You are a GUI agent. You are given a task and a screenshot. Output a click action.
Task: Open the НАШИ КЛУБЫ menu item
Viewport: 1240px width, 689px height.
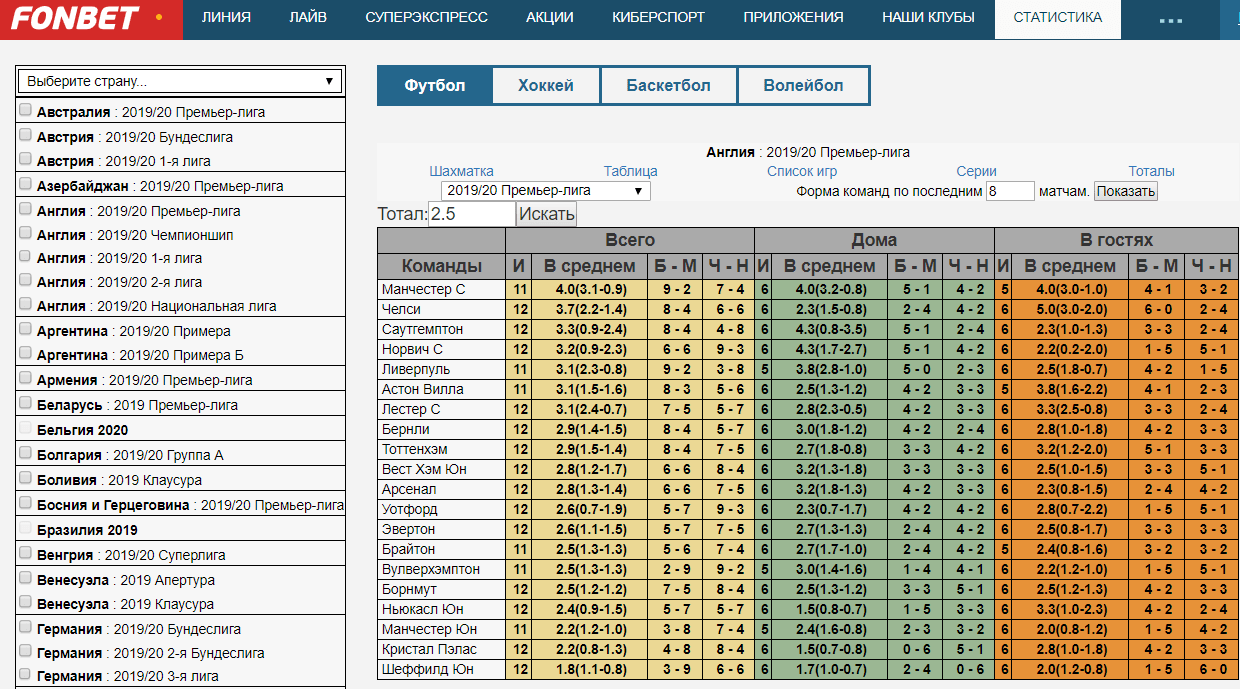(x=929, y=18)
